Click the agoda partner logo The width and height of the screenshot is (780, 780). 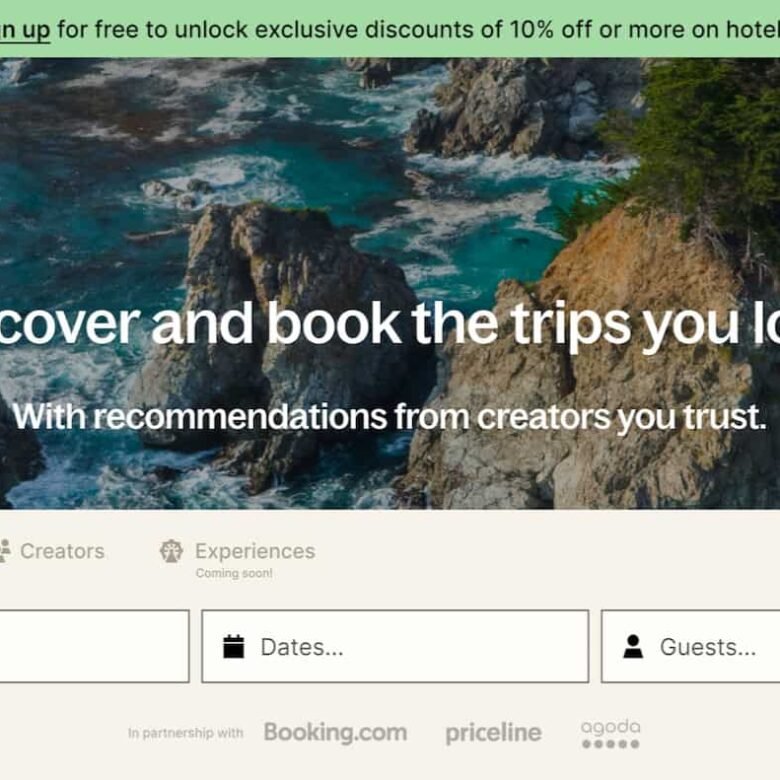[611, 733]
